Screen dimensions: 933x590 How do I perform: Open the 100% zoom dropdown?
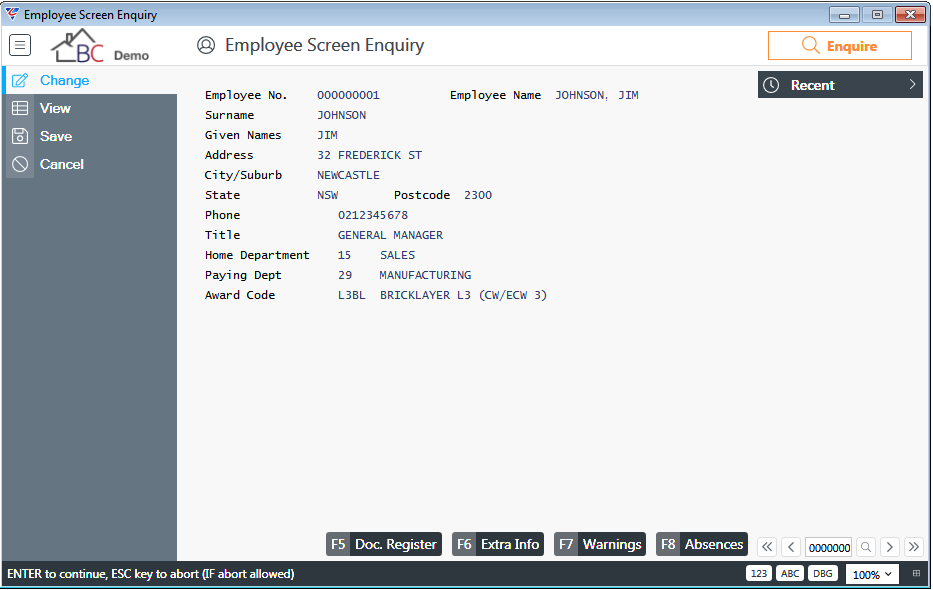(872, 574)
